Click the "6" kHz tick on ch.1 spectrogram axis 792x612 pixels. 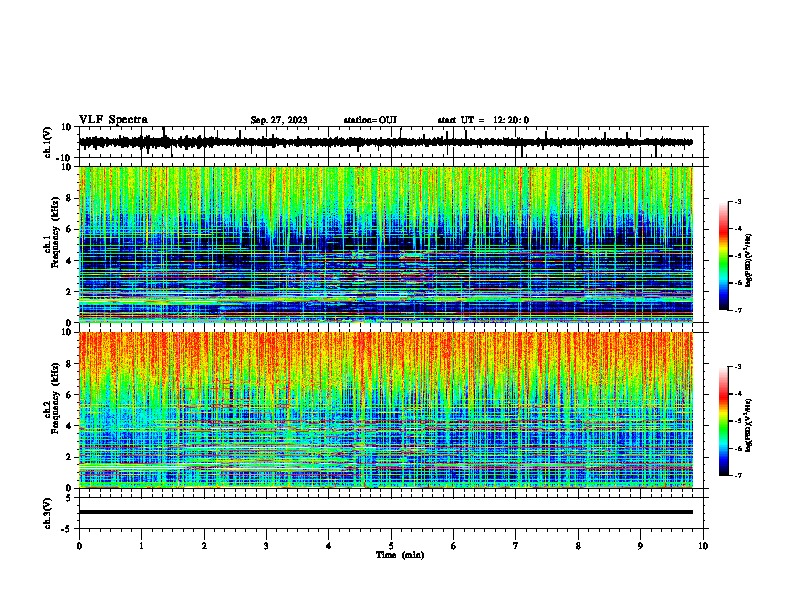70,229
